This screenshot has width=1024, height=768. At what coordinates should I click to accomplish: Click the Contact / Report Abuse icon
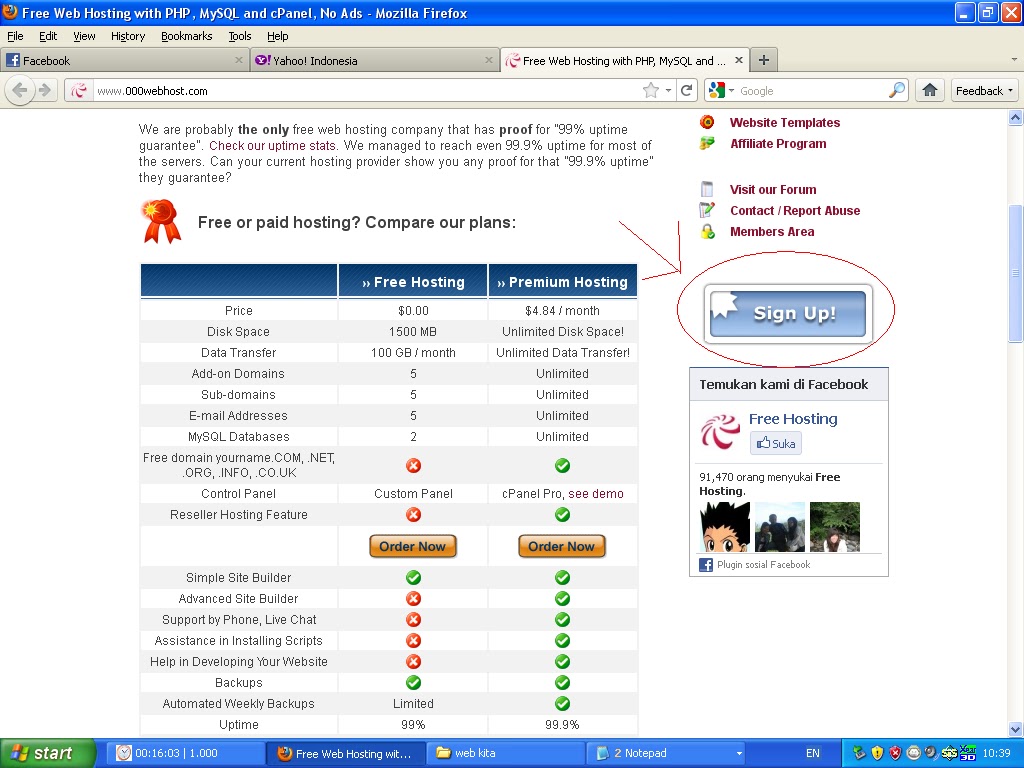[707, 210]
